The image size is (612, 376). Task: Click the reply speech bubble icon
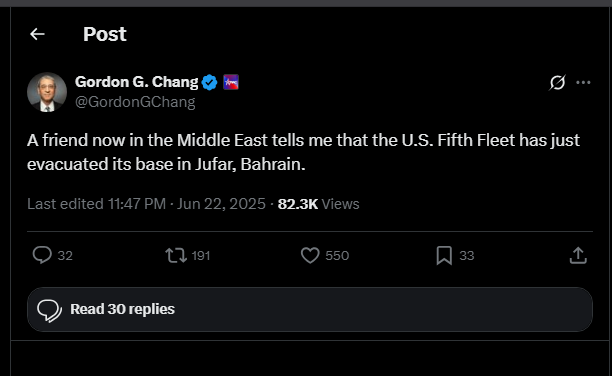click(42, 255)
